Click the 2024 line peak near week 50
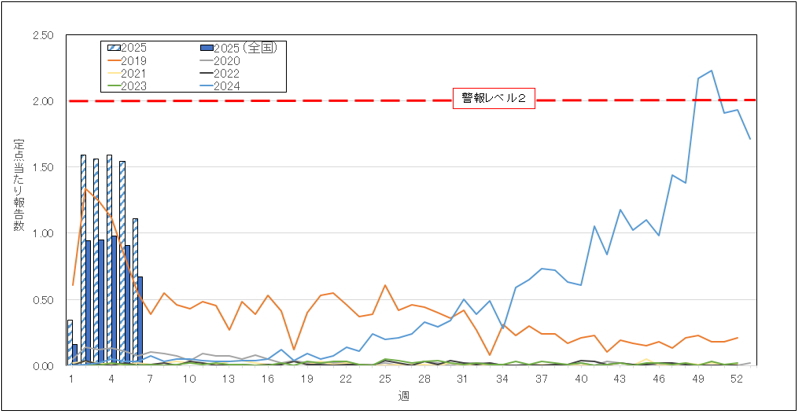 click(x=711, y=71)
